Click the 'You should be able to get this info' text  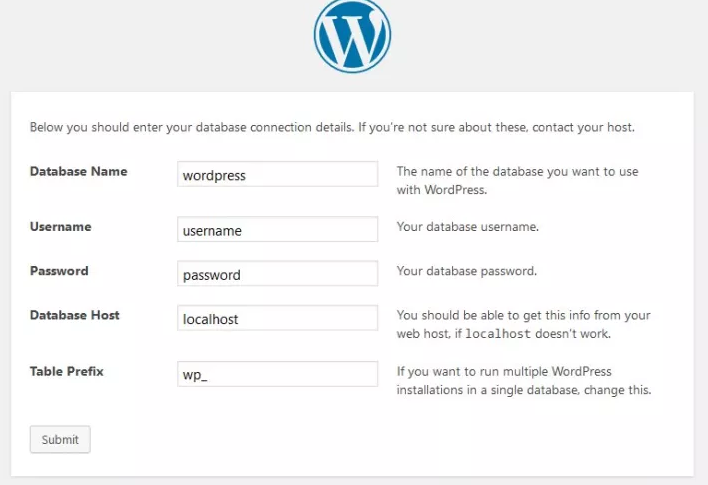(x=523, y=324)
